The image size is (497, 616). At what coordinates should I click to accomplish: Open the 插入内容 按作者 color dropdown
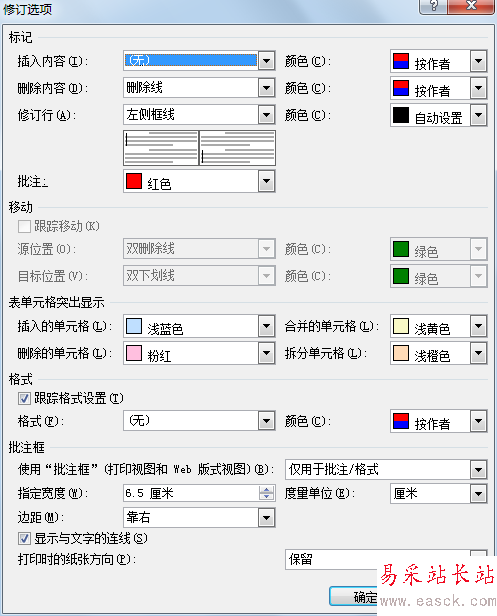tap(478, 61)
